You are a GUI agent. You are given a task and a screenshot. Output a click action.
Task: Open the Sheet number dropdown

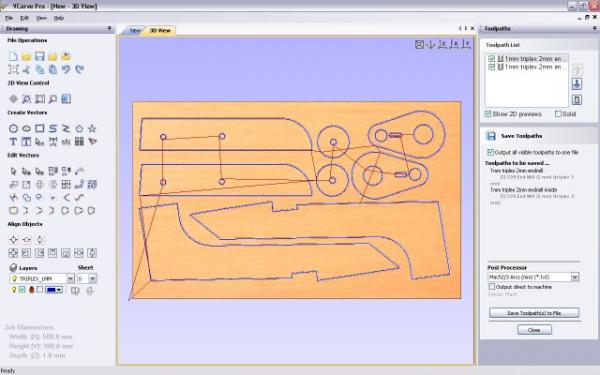point(93,279)
